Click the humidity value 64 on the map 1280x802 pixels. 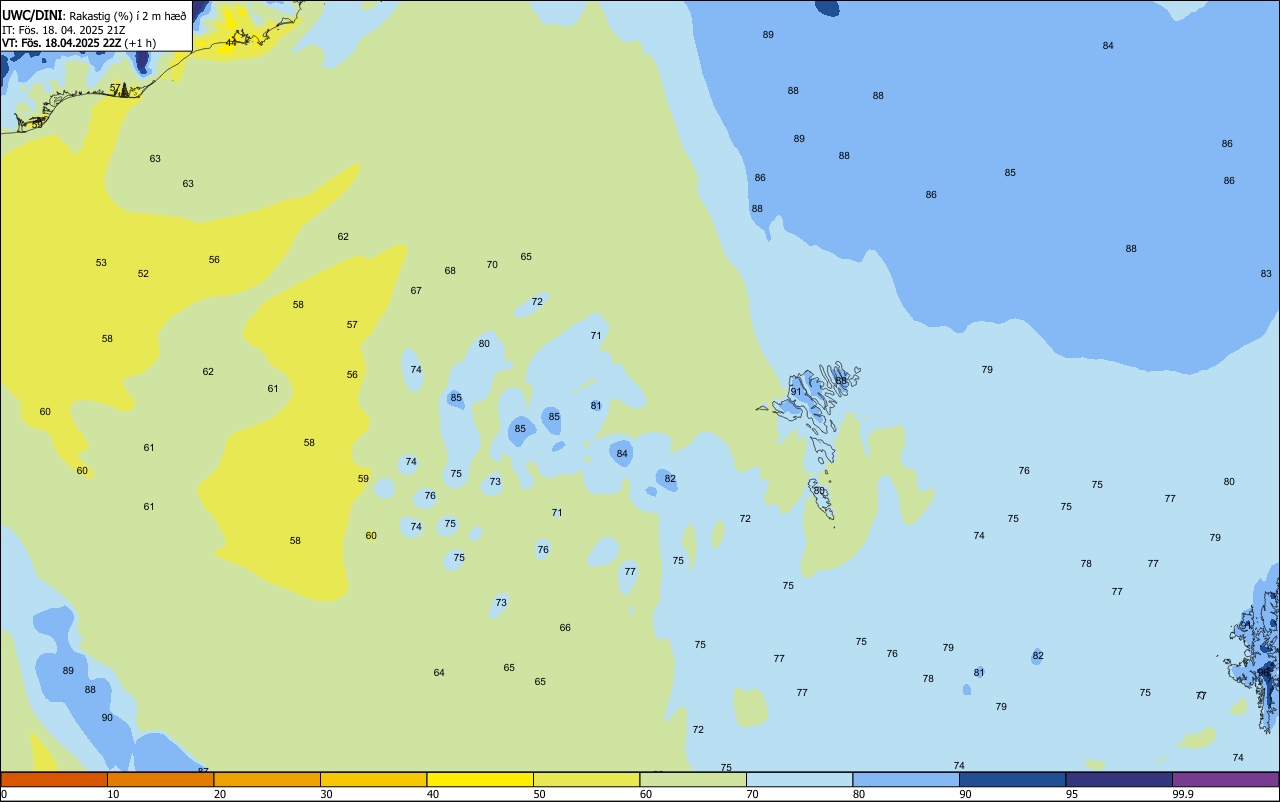coord(439,673)
